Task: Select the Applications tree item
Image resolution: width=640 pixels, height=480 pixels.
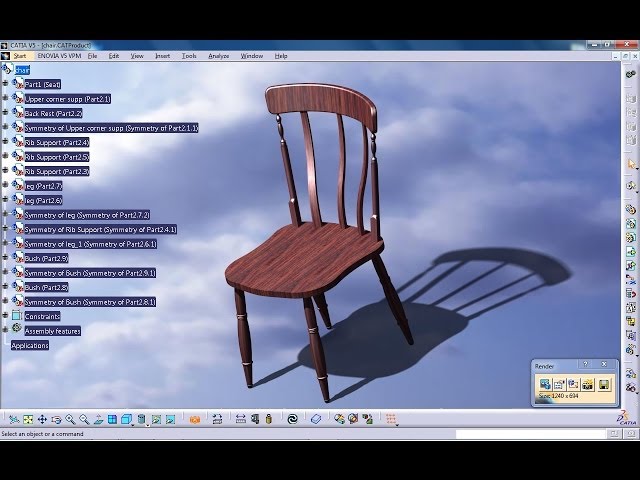Action: pos(30,345)
